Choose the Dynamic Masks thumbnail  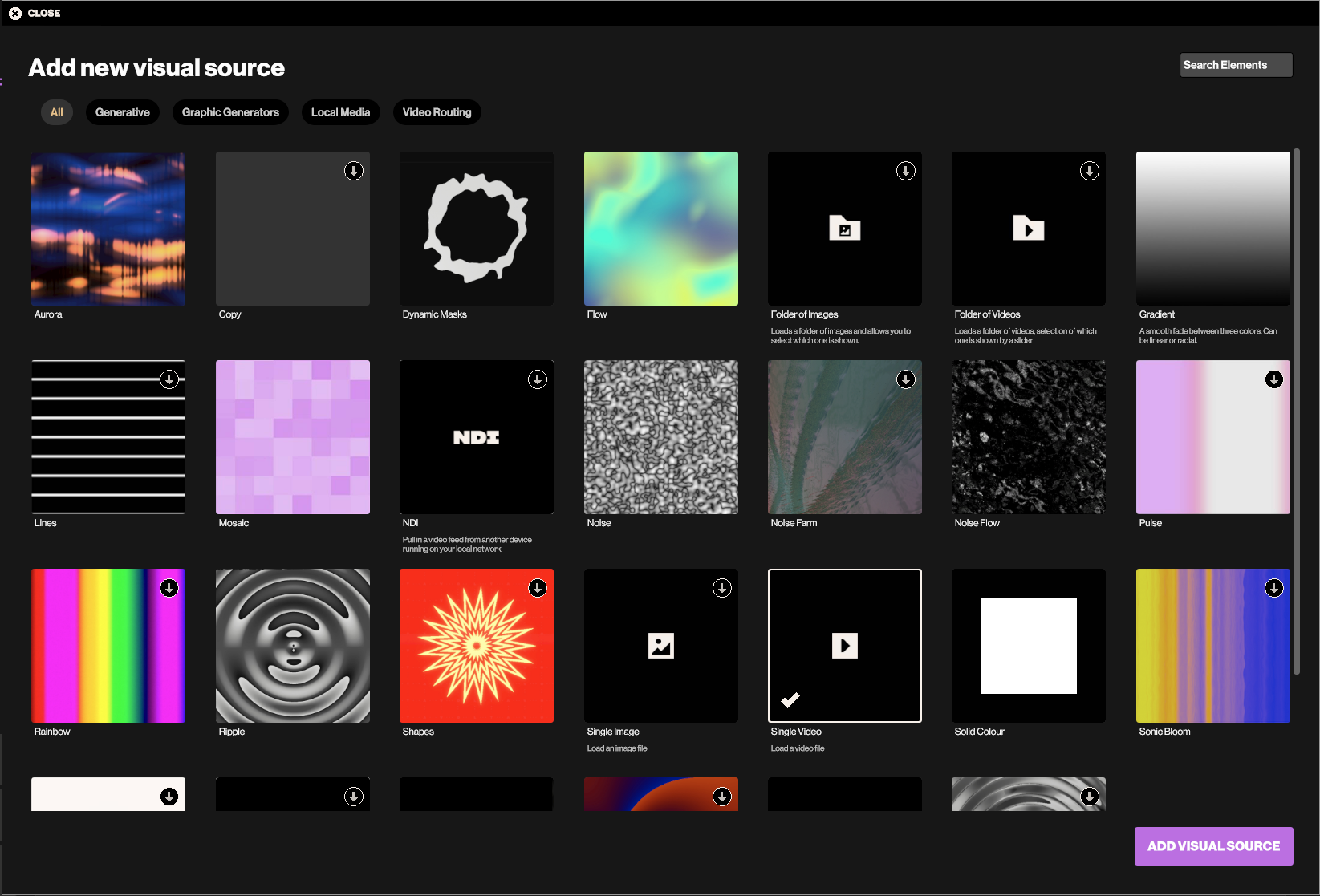click(x=477, y=229)
